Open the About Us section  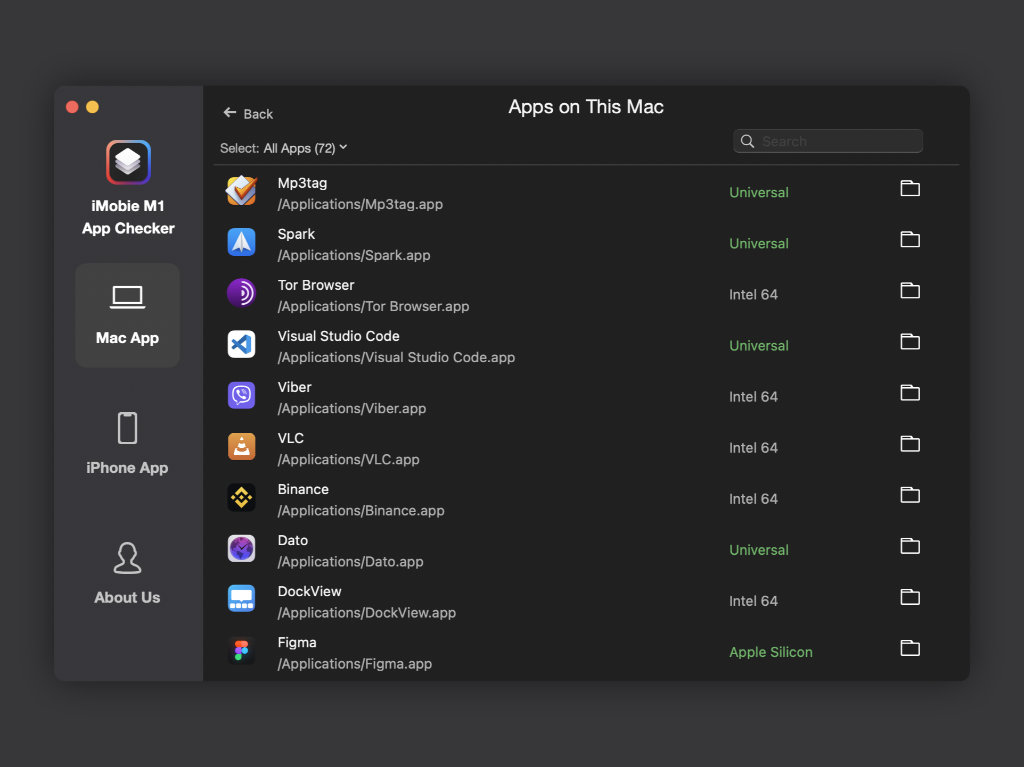pos(127,574)
